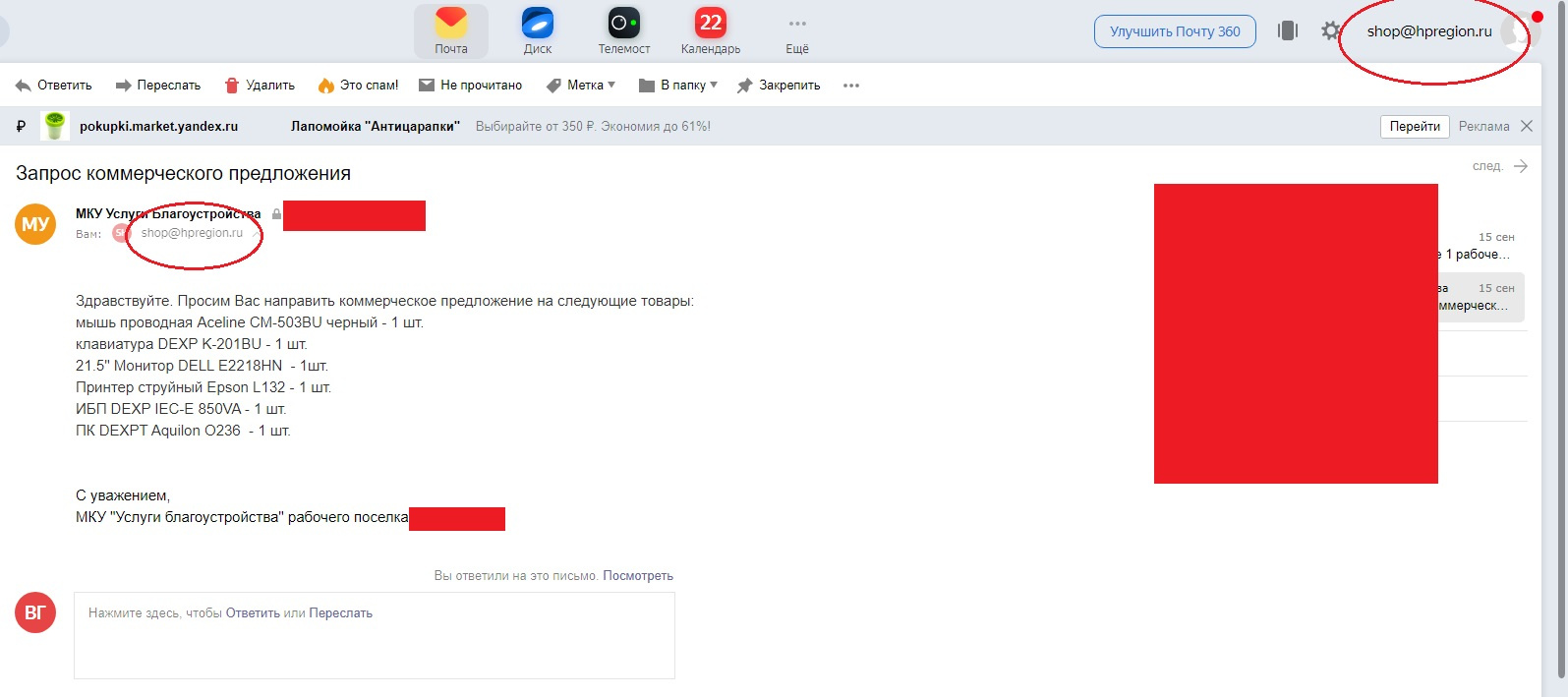Click the line мышь проводная Aceline CM-503BU

pos(250,322)
